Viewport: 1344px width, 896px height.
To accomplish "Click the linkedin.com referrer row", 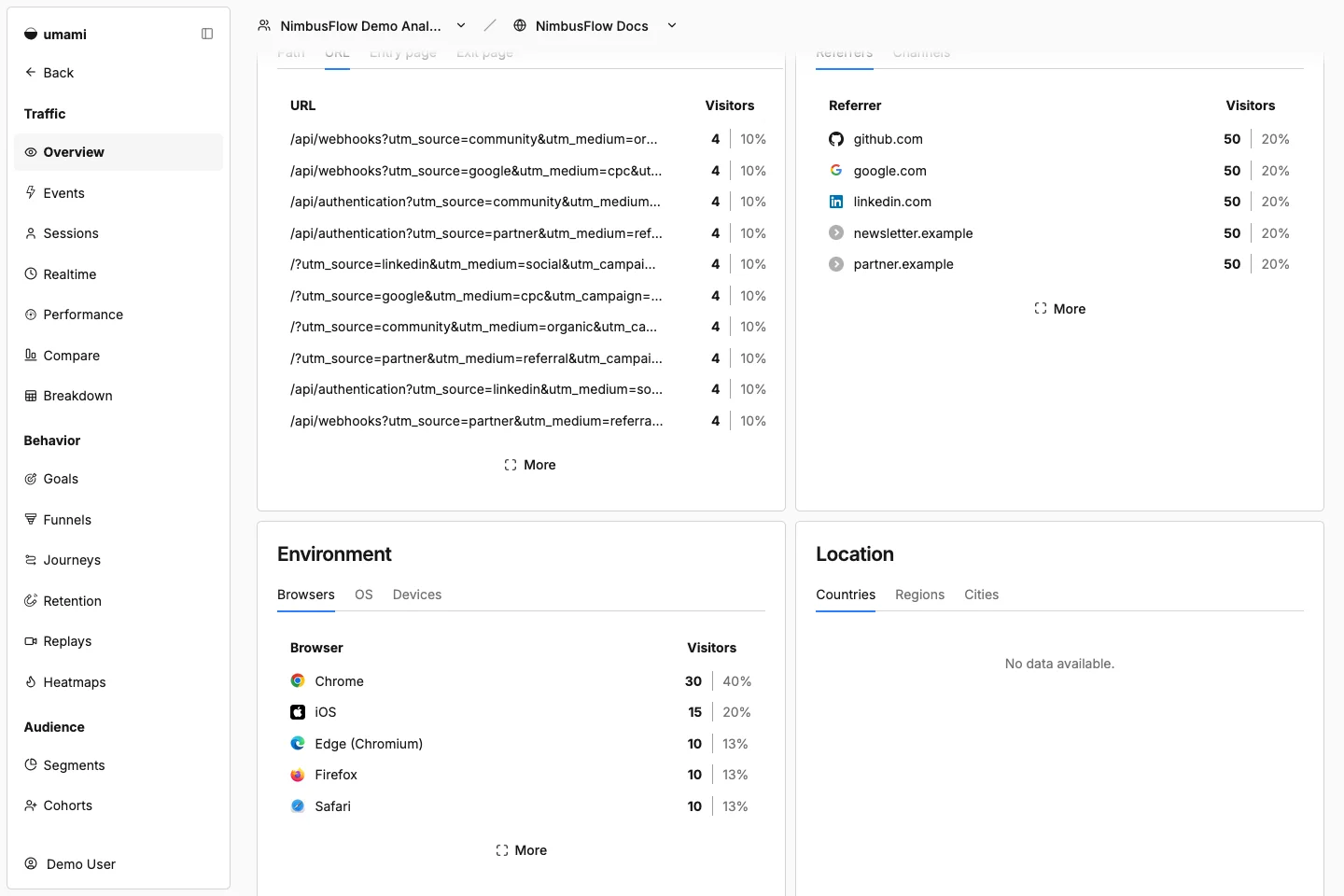I will (1059, 202).
